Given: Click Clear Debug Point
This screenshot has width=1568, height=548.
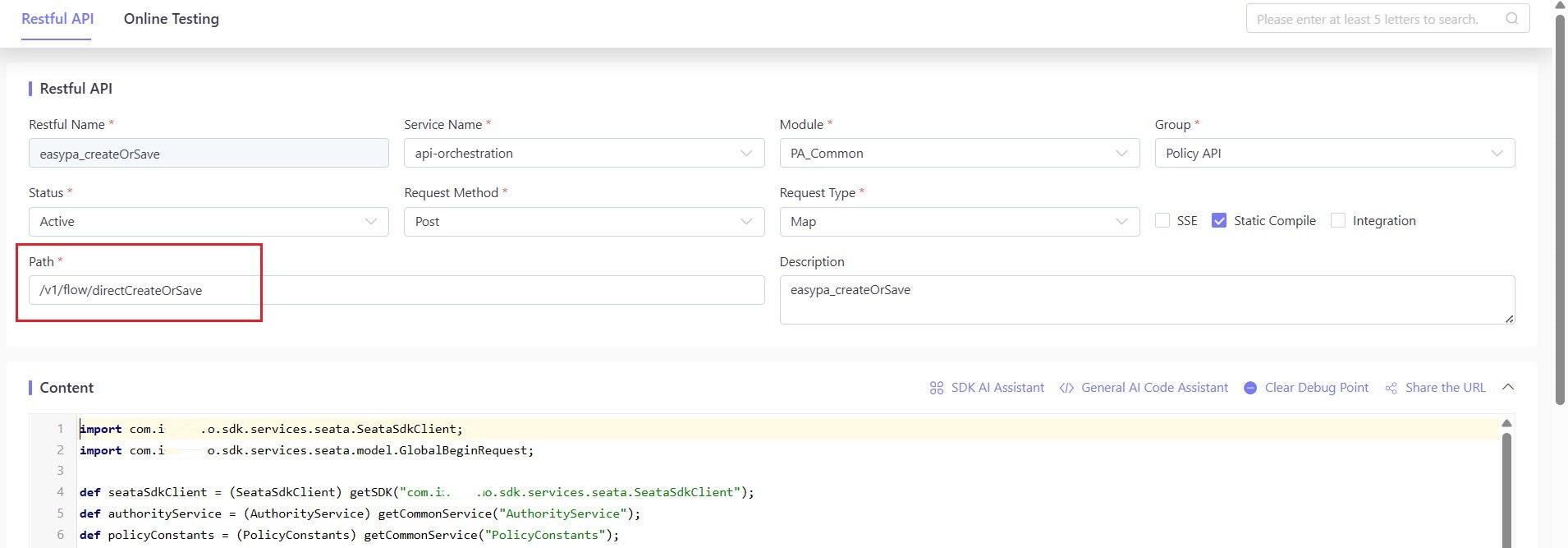Looking at the screenshot, I should click(1306, 388).
